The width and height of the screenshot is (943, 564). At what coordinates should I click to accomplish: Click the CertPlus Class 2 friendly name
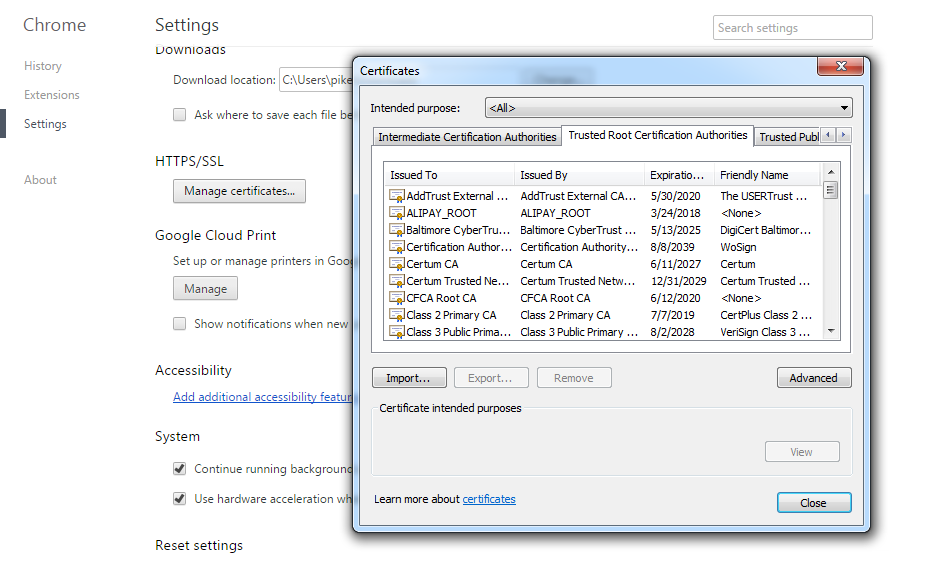(766, 315)
